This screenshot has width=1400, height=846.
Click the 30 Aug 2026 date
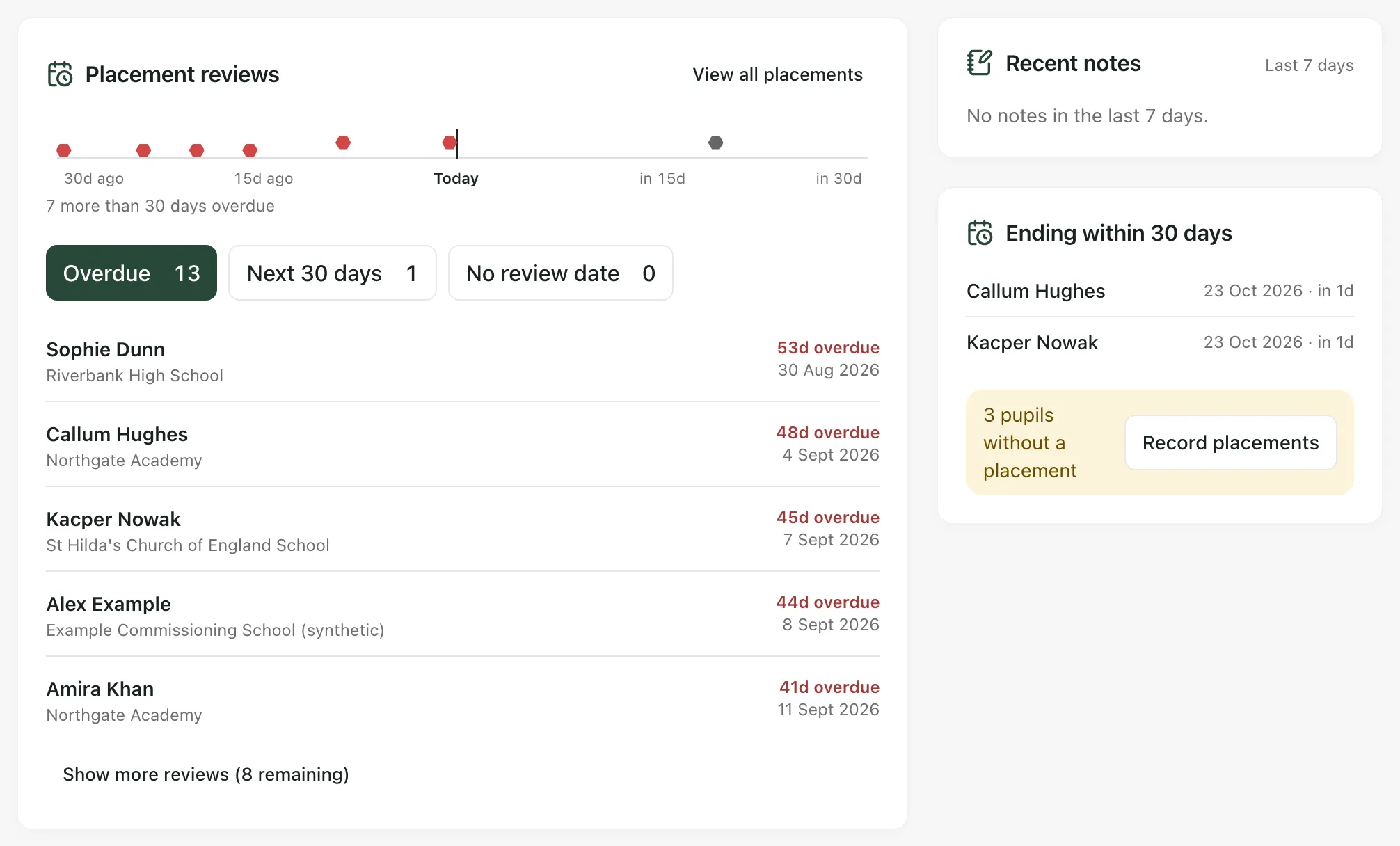tap(828, 370)
